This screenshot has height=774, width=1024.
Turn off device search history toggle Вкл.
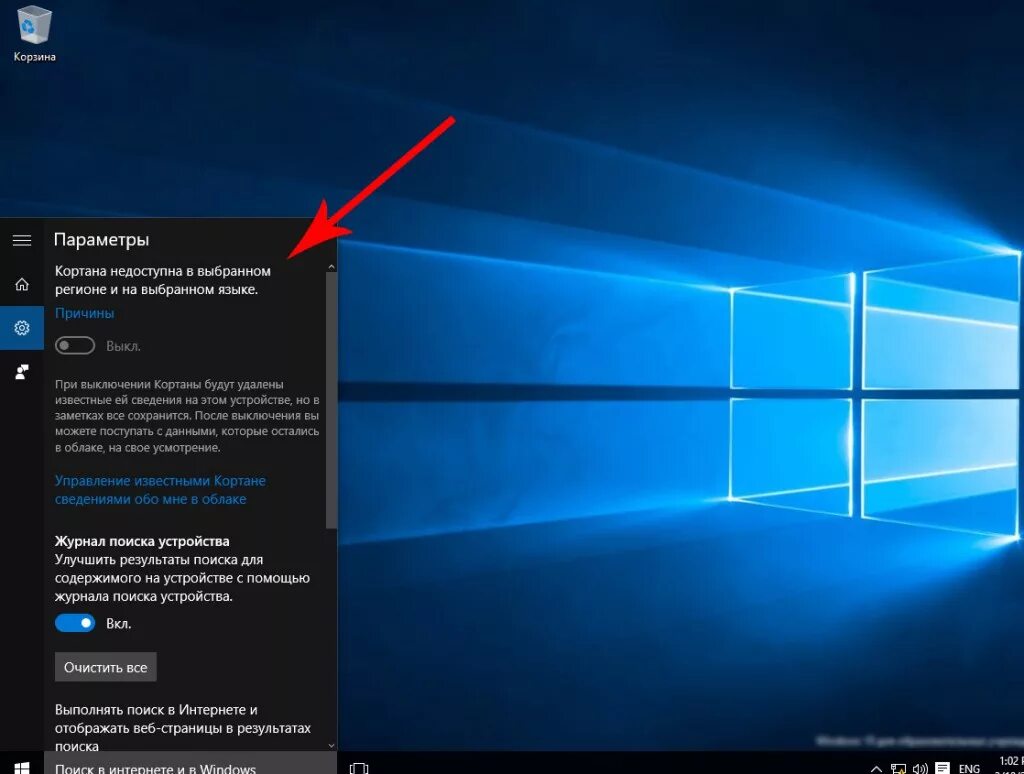75,623
